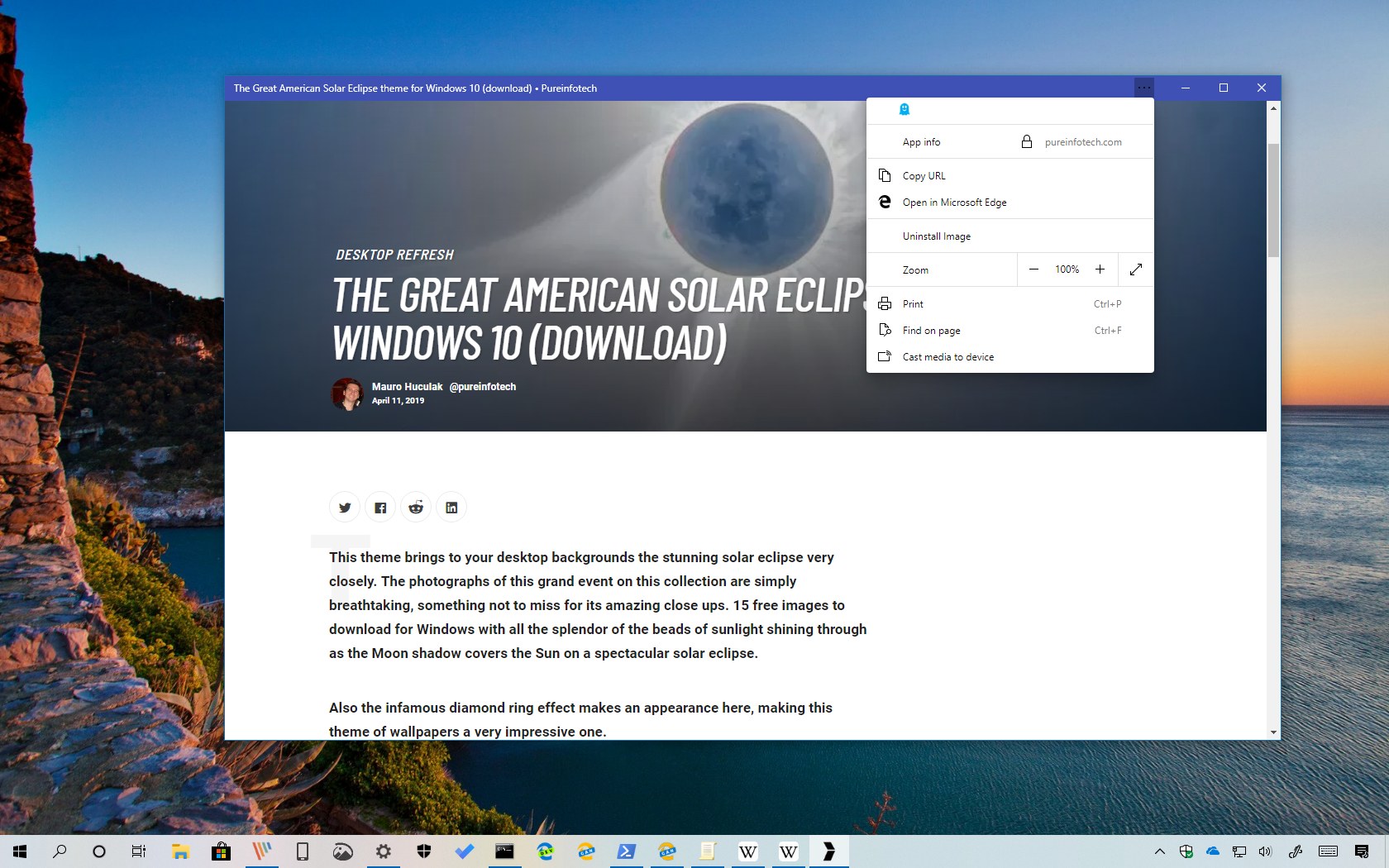The image size is (1389, 868).
Task: Open the touch keyboard tray icon
Action: [1329, 851]
